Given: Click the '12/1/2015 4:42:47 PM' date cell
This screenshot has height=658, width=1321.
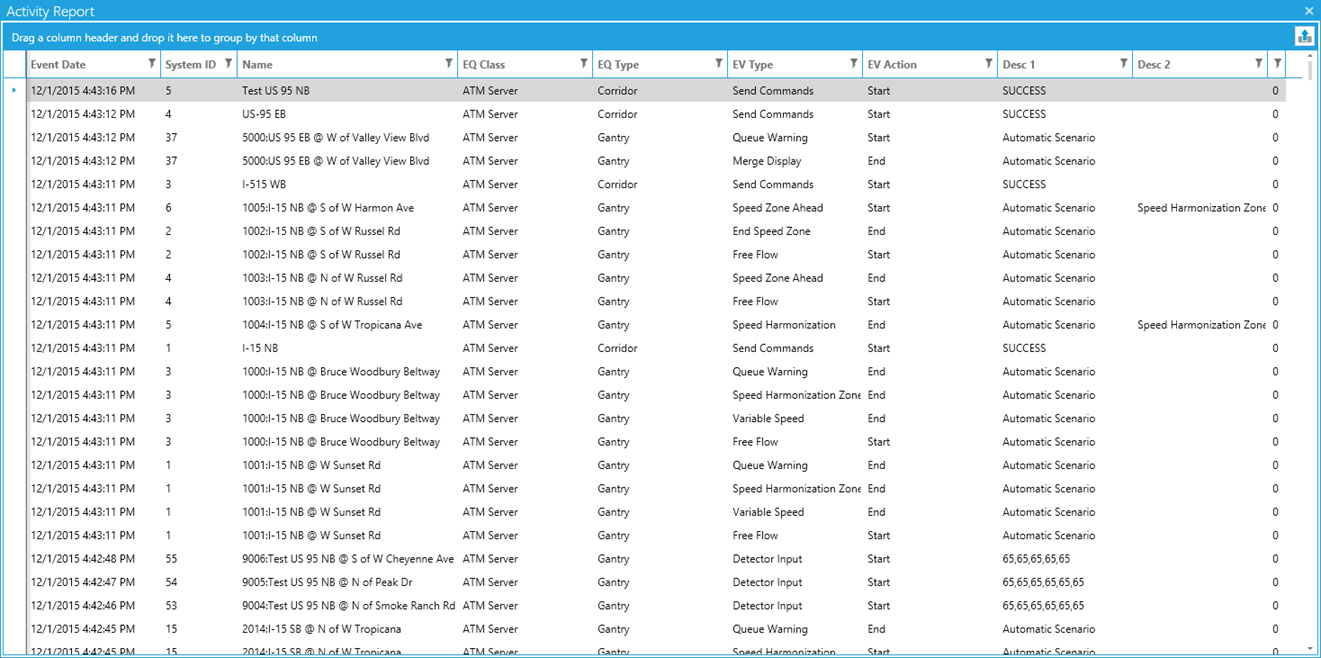Looking at the screenshot, I should [94, 582].
